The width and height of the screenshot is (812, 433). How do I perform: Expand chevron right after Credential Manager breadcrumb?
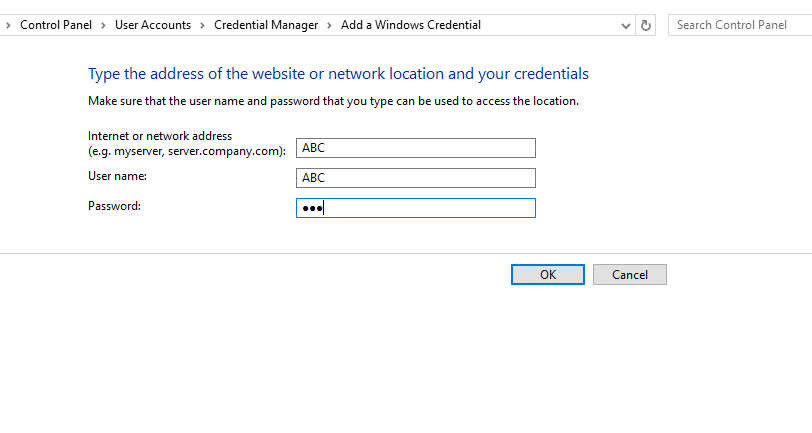pos(330,25)
